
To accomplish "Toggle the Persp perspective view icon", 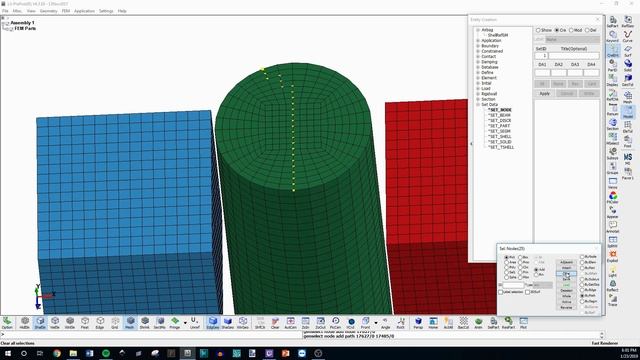I will pos(418,322).
